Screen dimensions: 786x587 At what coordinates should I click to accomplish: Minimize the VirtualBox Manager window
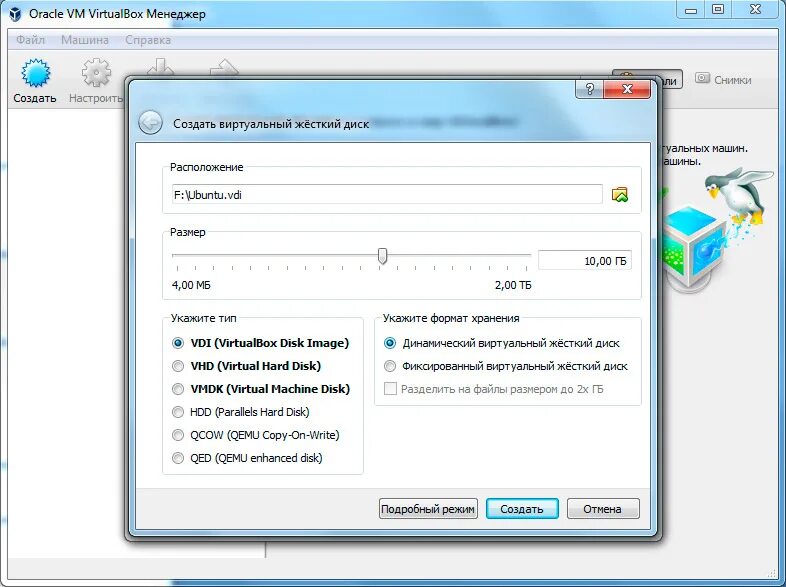[x=691, y=10]
